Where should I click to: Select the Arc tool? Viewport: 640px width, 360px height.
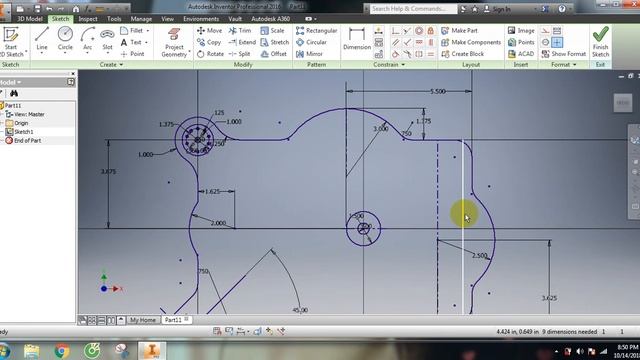(x=87, y=39)
